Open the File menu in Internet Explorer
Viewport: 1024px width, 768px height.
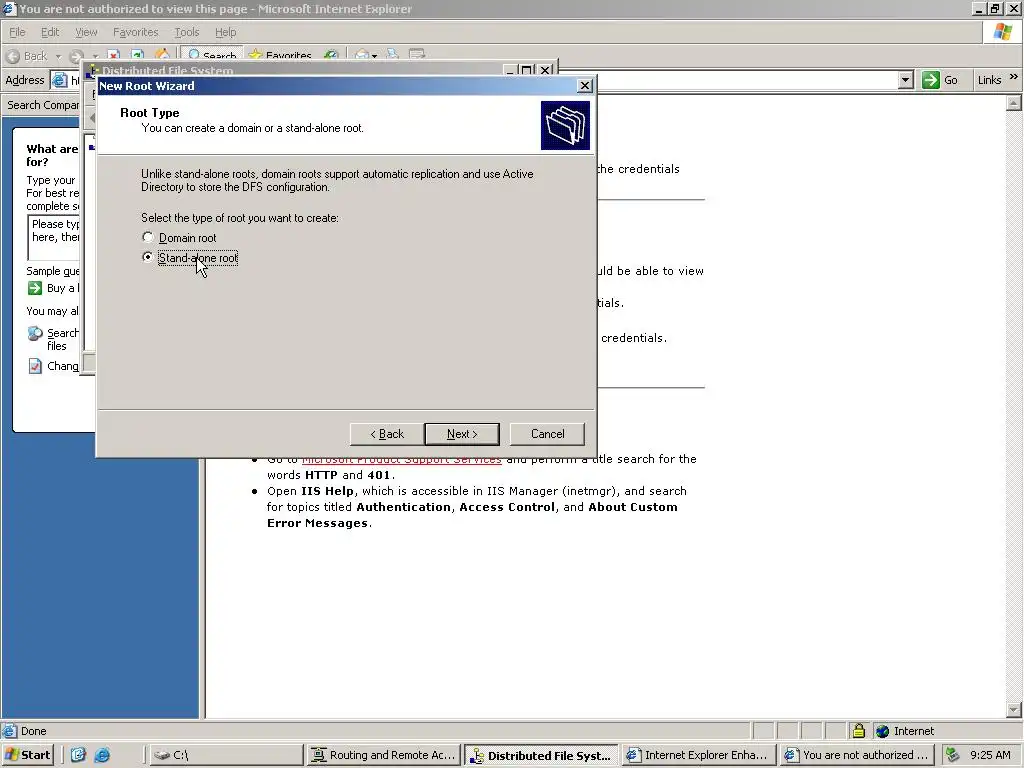[17, 32]
